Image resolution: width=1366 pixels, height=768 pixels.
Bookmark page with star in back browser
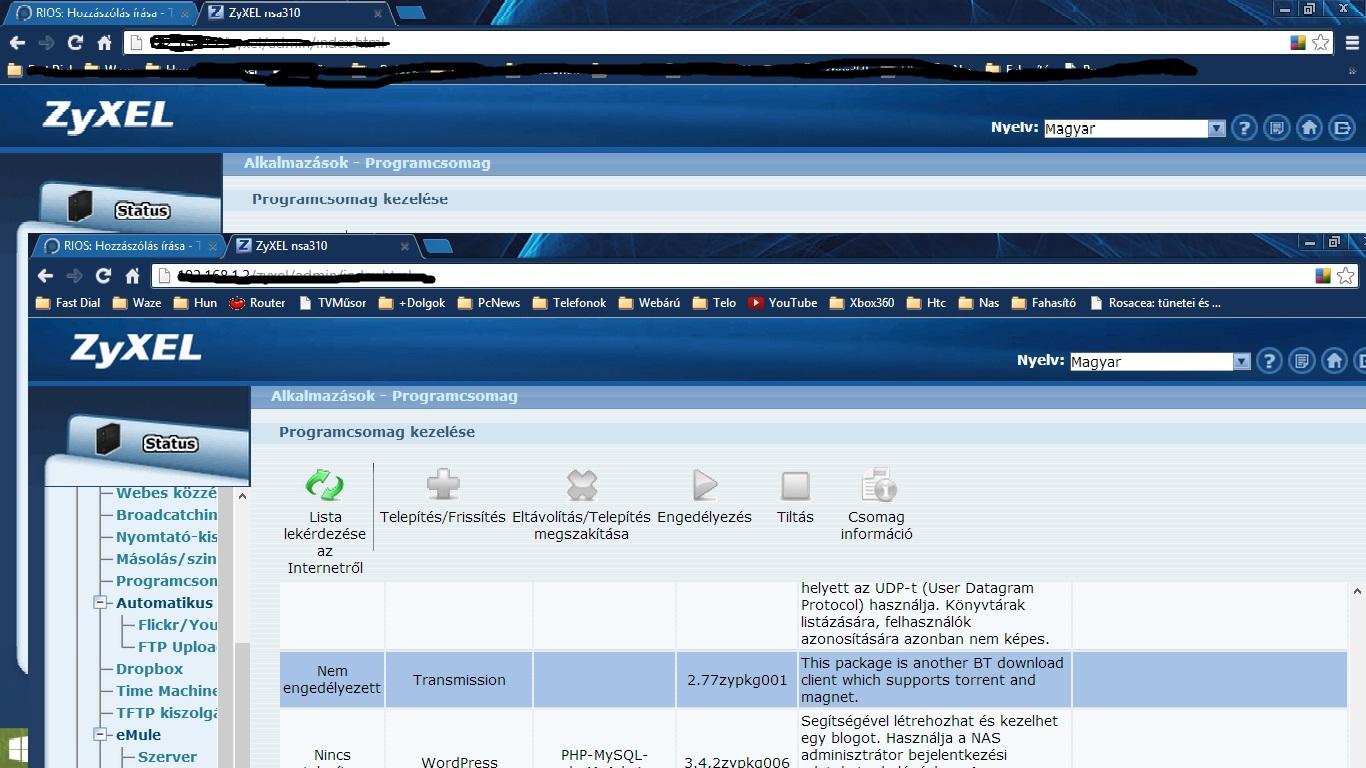coord(1321,43)
